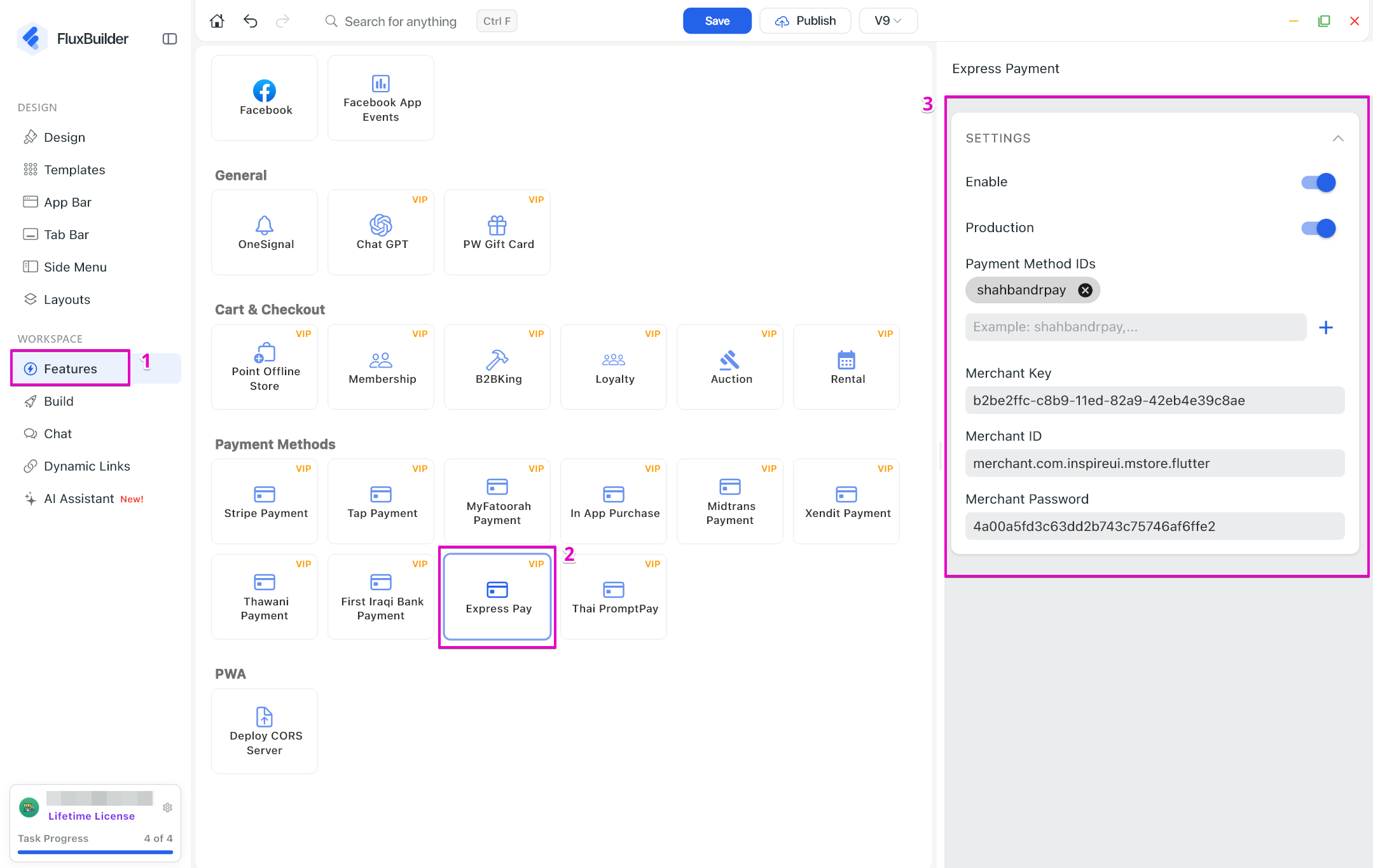Open the Side Menu item
Screen dimensions: 1373x868
click(x=95, y=267)
